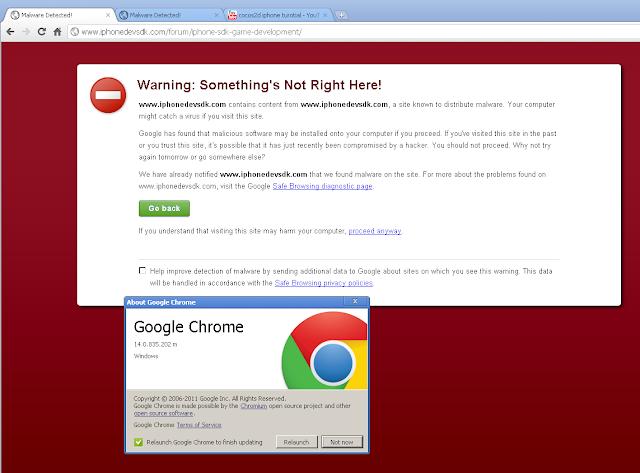Open the proceed anyway link
640x473 pixels.
(x=375, y=231)
